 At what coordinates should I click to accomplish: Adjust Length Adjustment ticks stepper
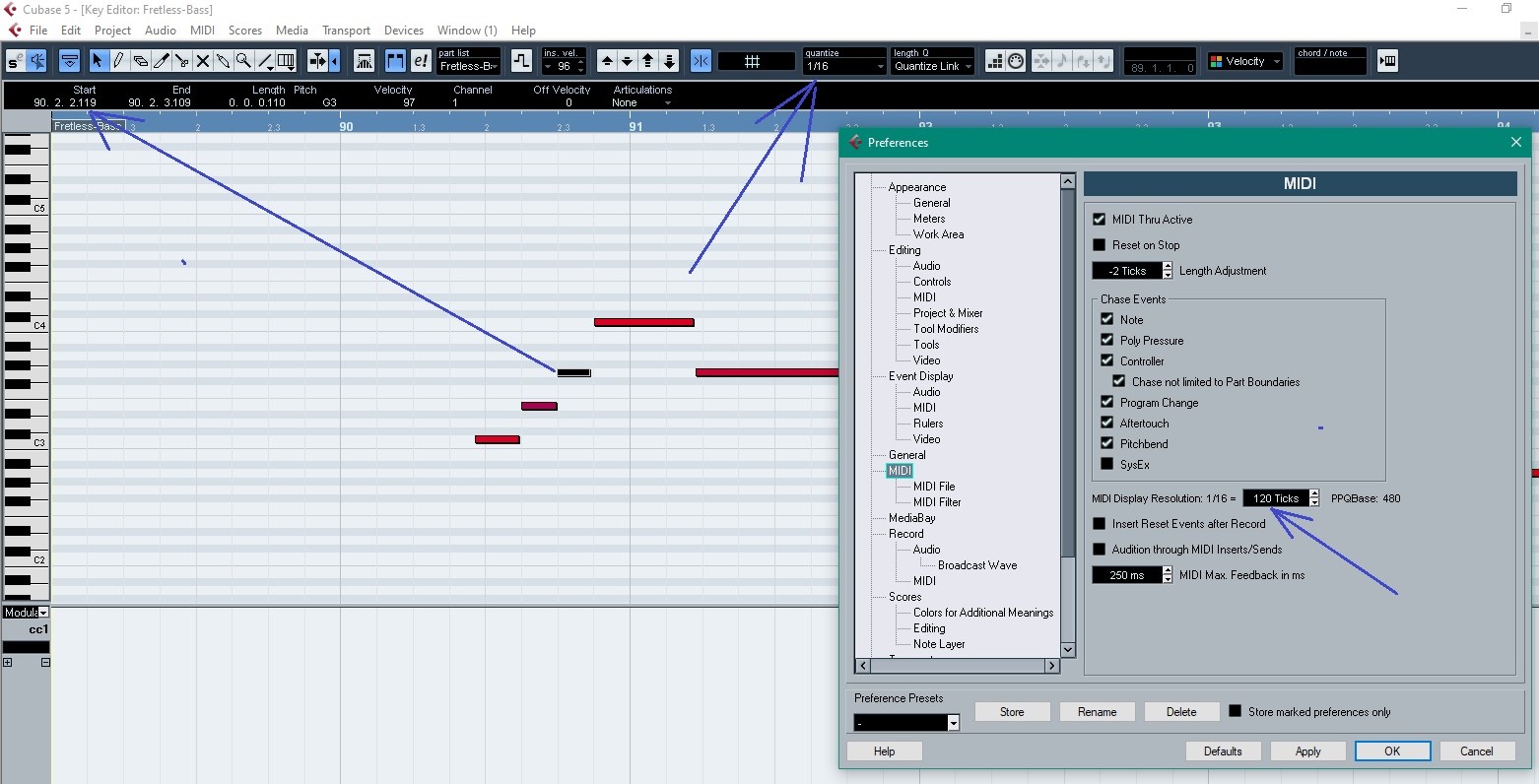(1168, 270)
